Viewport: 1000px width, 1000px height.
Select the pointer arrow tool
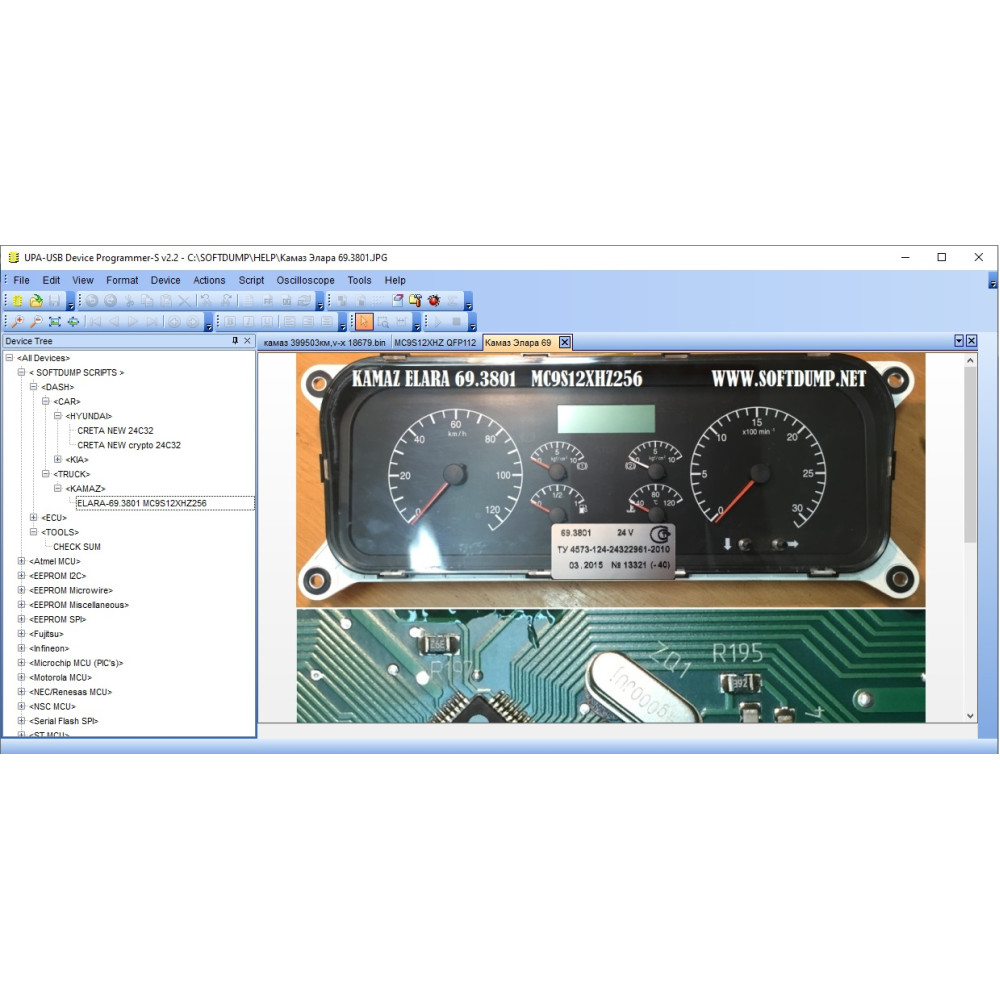coord(364,321)
